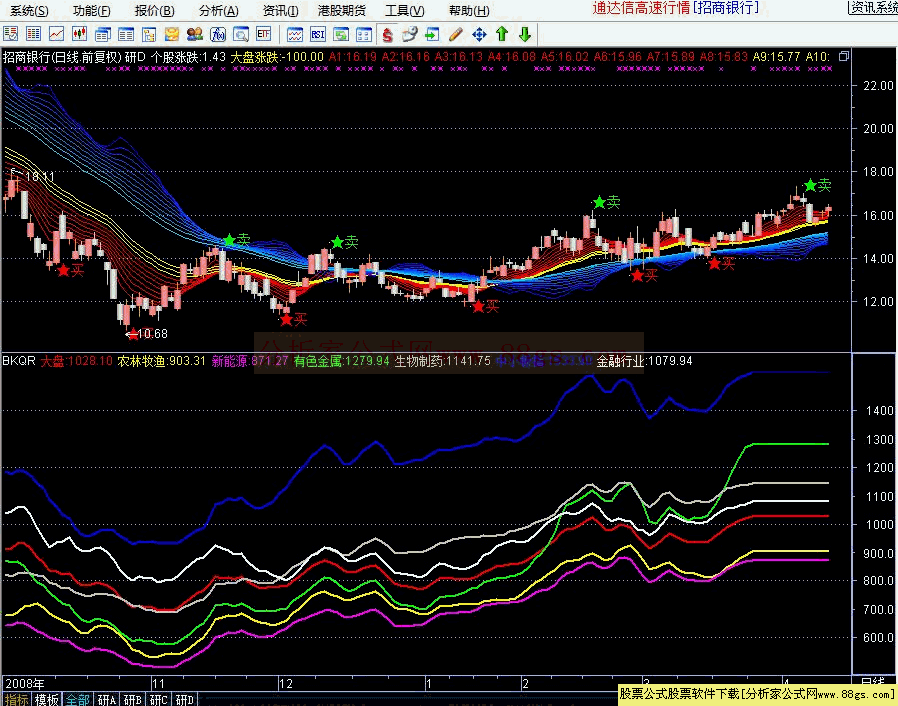Open the 帮助(H) menu
Screen dimensions: 898x706
468,10
